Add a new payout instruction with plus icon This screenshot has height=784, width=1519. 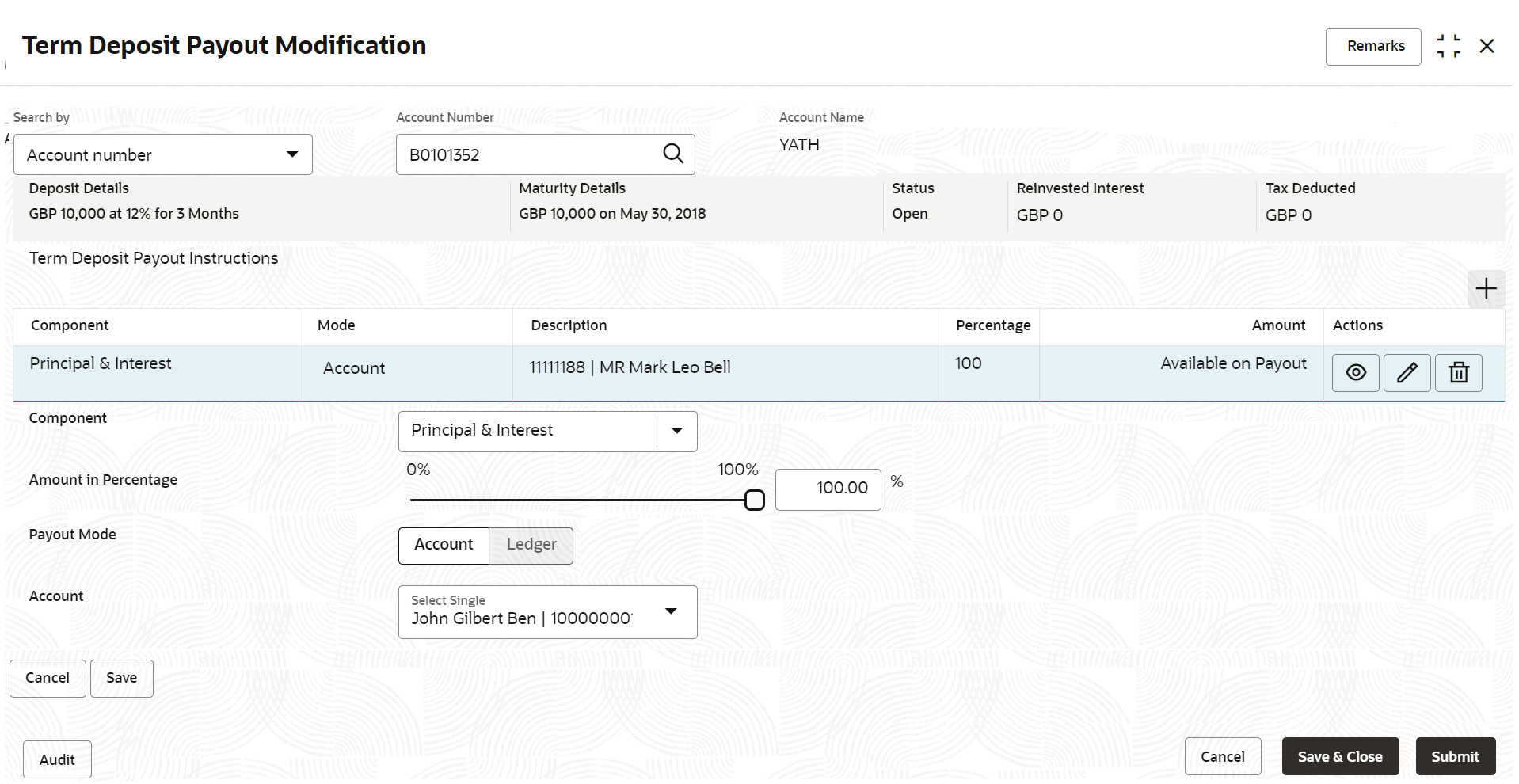1486,289
